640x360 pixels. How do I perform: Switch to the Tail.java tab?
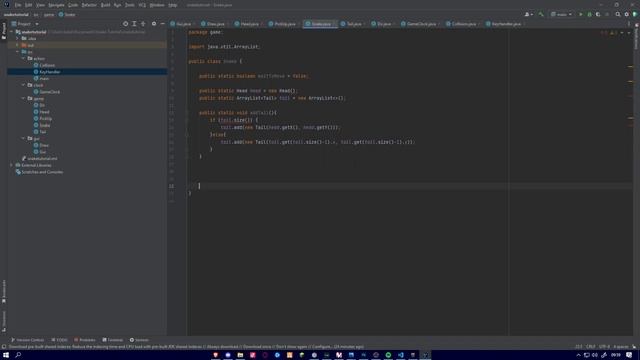point(352,24)
